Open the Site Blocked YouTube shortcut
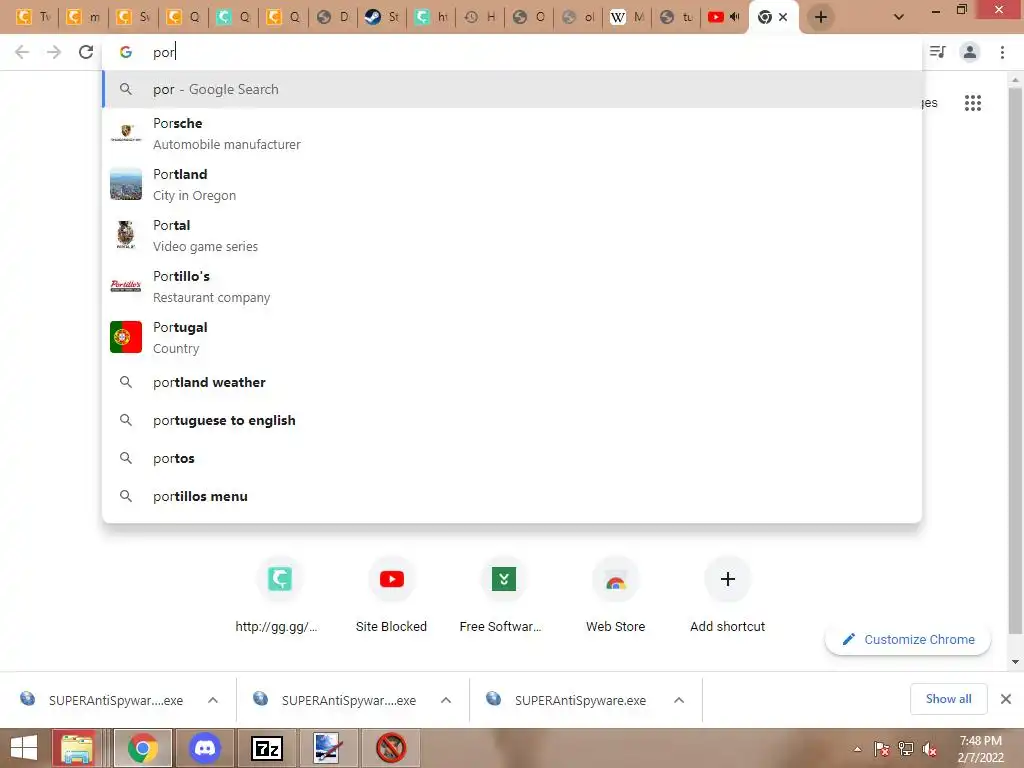The height and width of the screenshot is (768, 1024). pos(391,594)
